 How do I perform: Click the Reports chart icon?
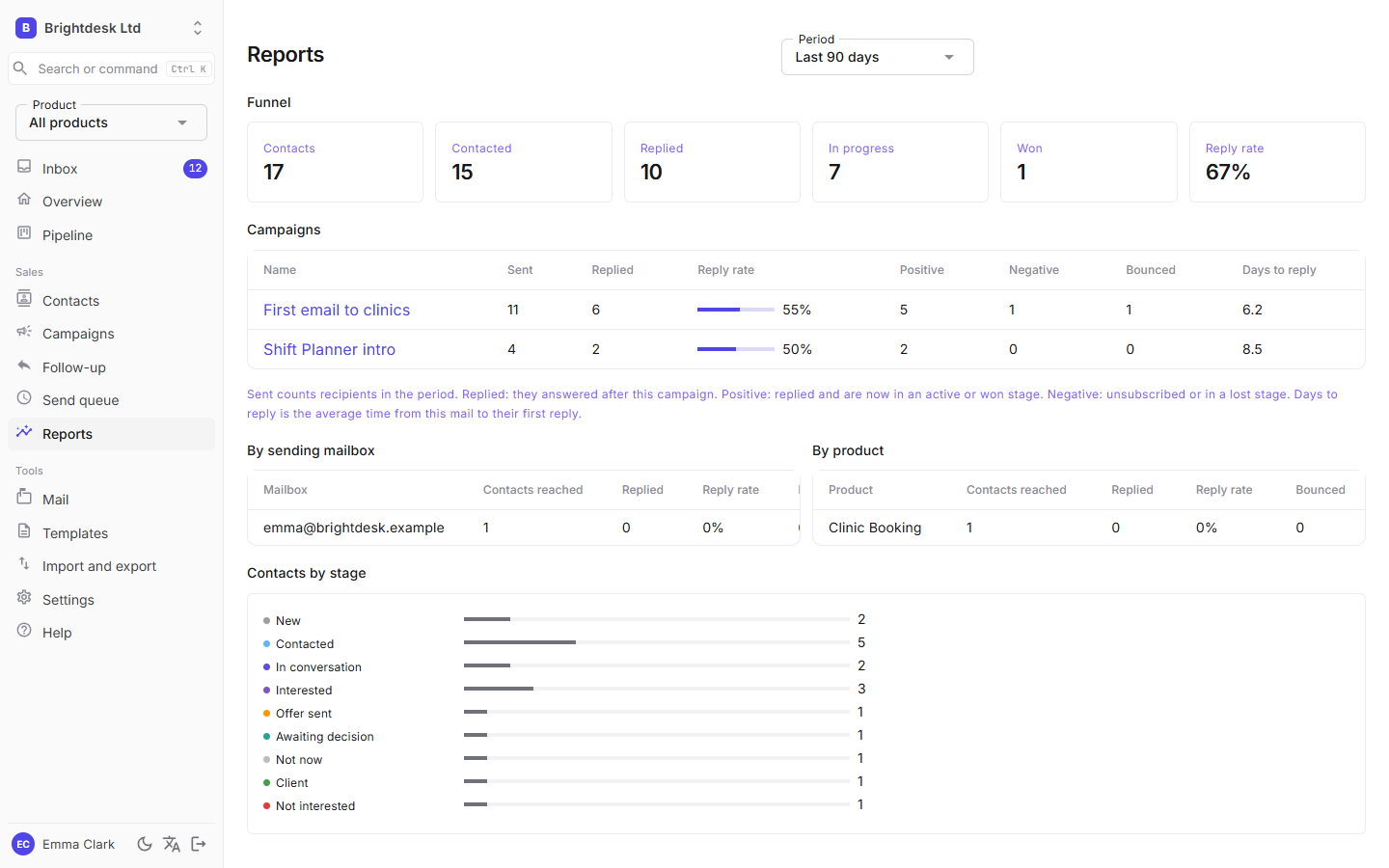point(24,432)
